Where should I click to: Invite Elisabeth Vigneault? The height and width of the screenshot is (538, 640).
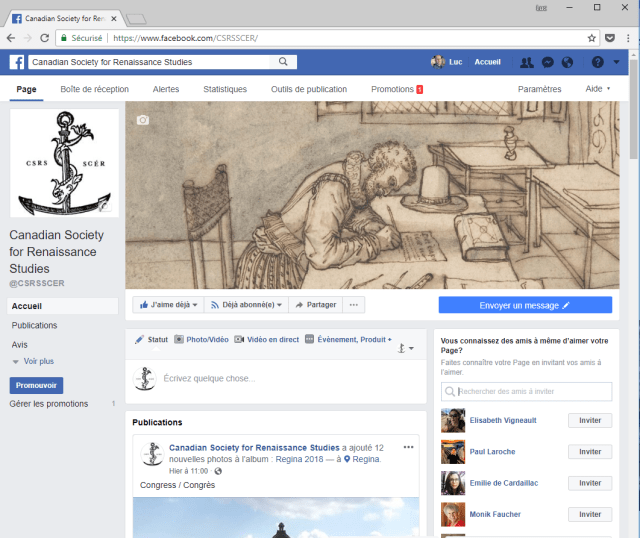(x=590, y=420)
